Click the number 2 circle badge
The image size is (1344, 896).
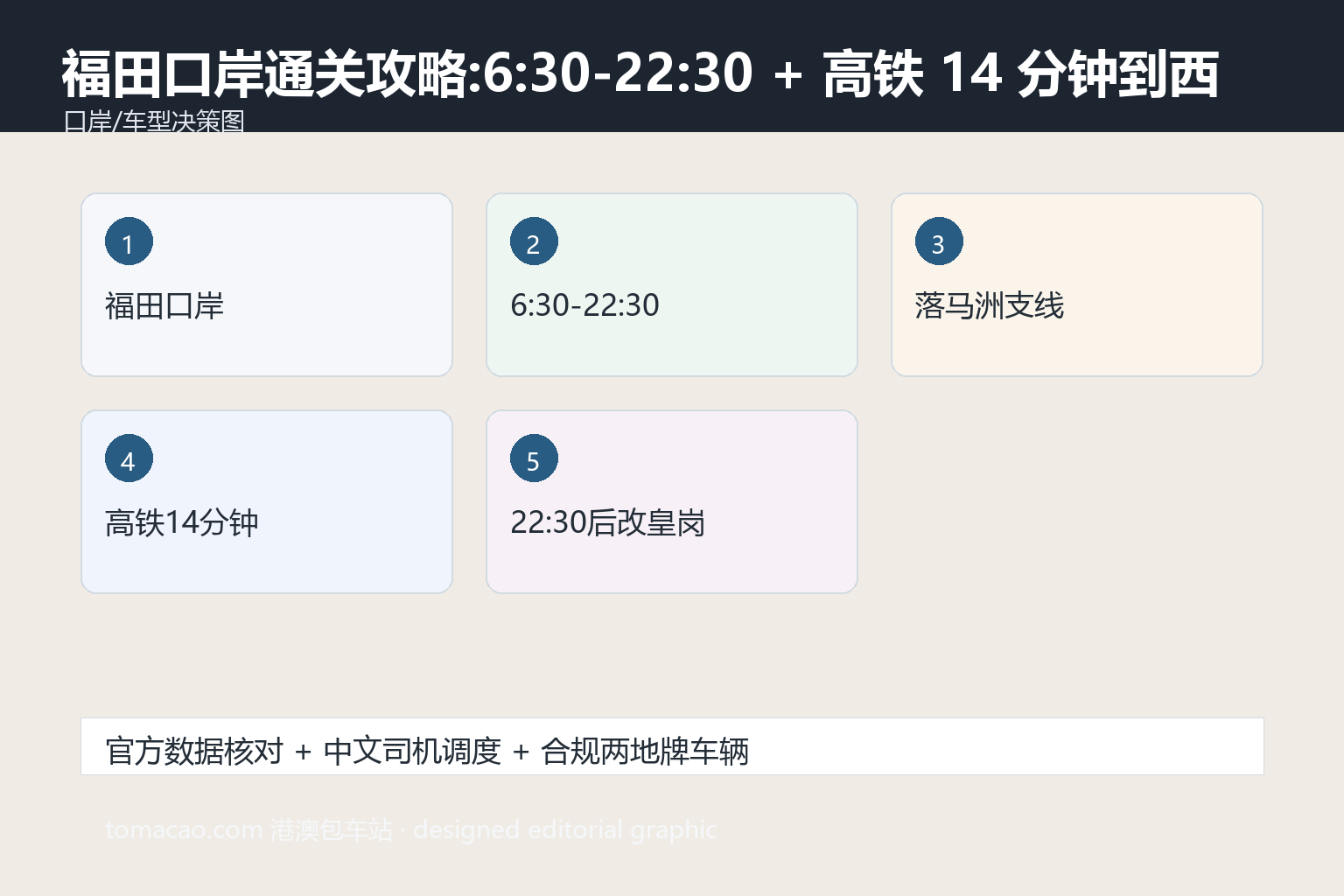(534, 241)
